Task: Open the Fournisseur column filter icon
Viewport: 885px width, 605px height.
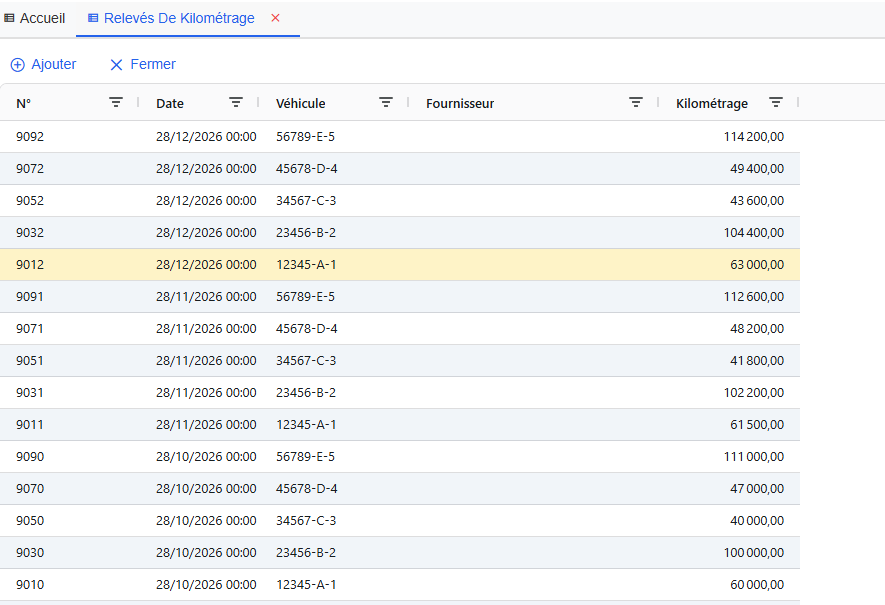Action: click(636, 102)
